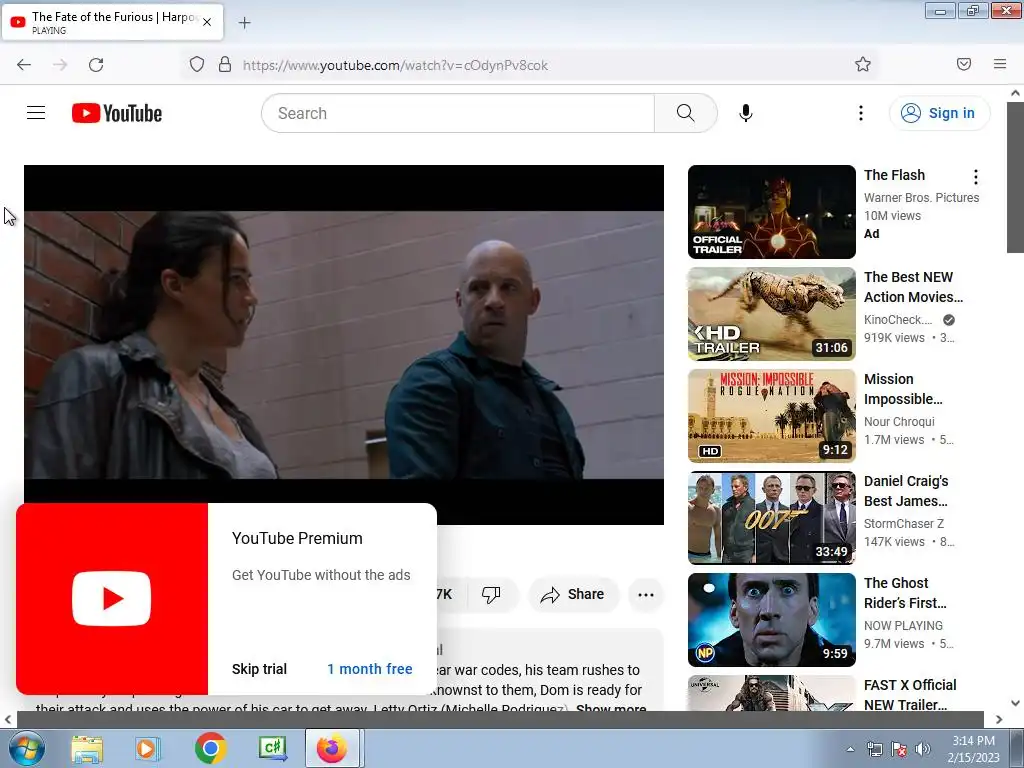Open options menu for The Flash ad
1024x768 pixels.
coord(976,177)
